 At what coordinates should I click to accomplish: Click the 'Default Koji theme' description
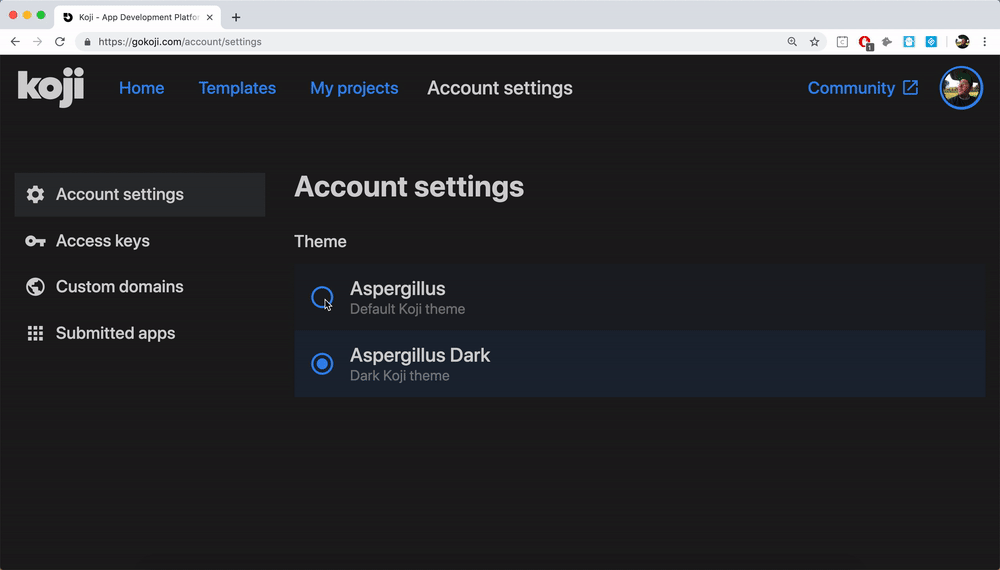[408, 309]
